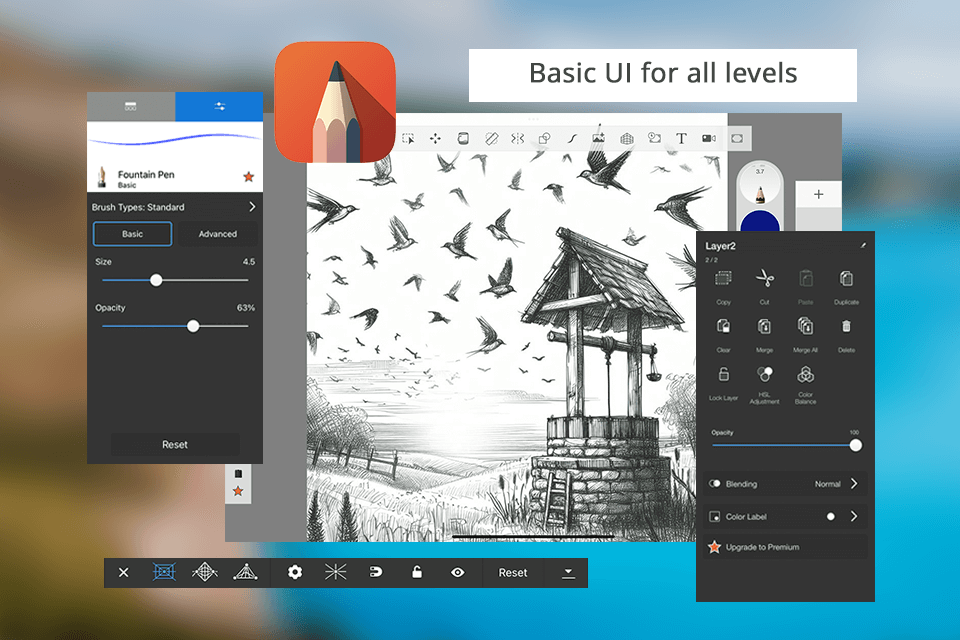
Task: Toggle perspective guide visibility eye
Action: coord(457,572)
